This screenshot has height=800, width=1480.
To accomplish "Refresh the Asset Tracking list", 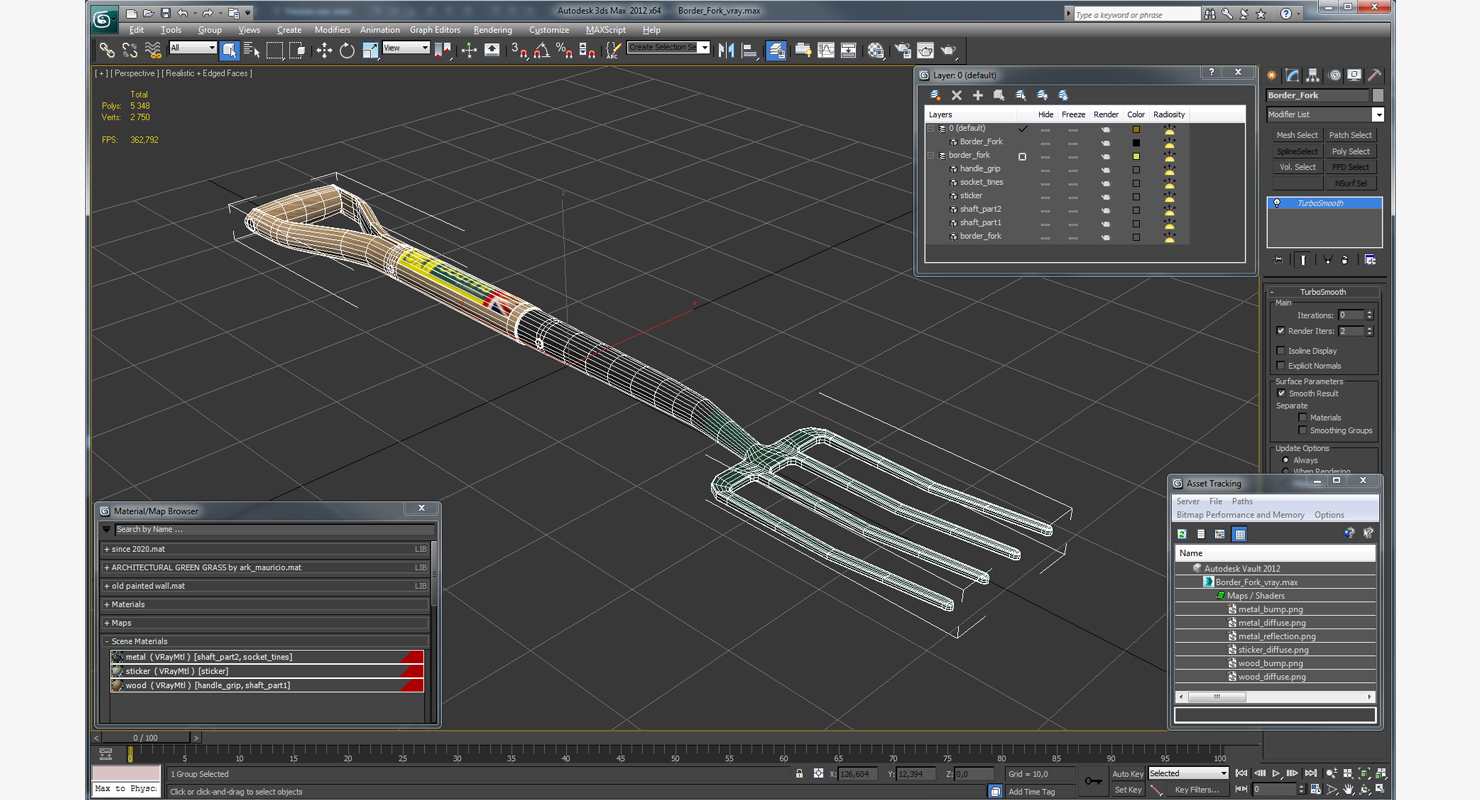I will (1182, 534).
